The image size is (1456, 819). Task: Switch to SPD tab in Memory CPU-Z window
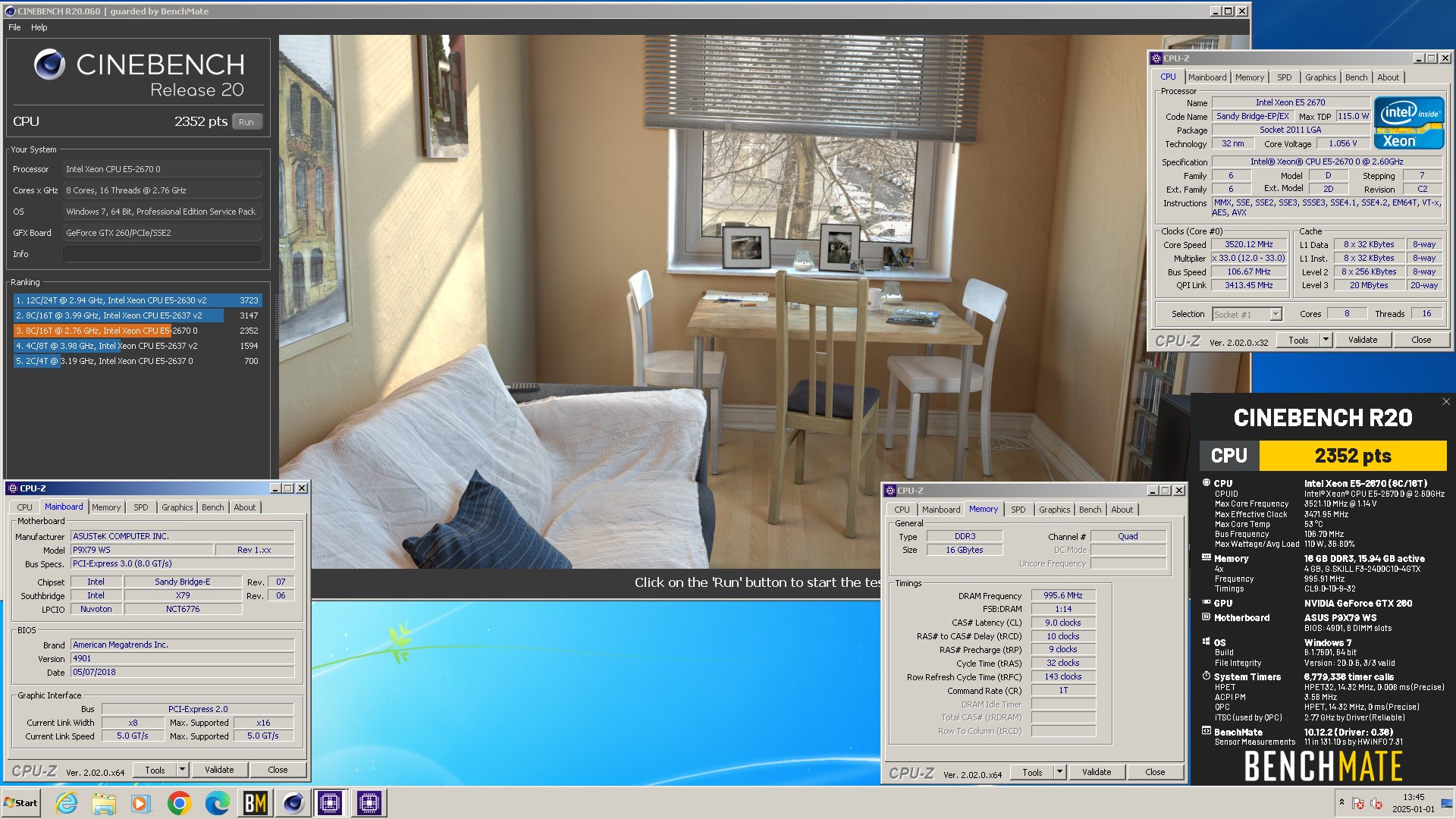point(1018,510)
